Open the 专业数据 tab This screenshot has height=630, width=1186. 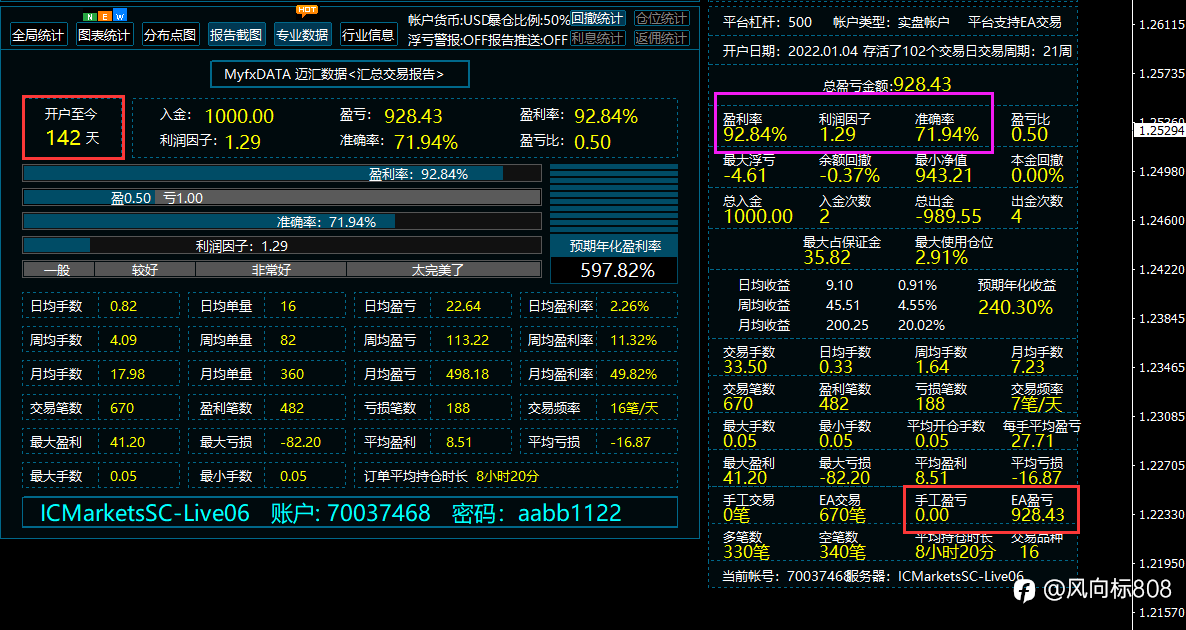click(303, 35)
